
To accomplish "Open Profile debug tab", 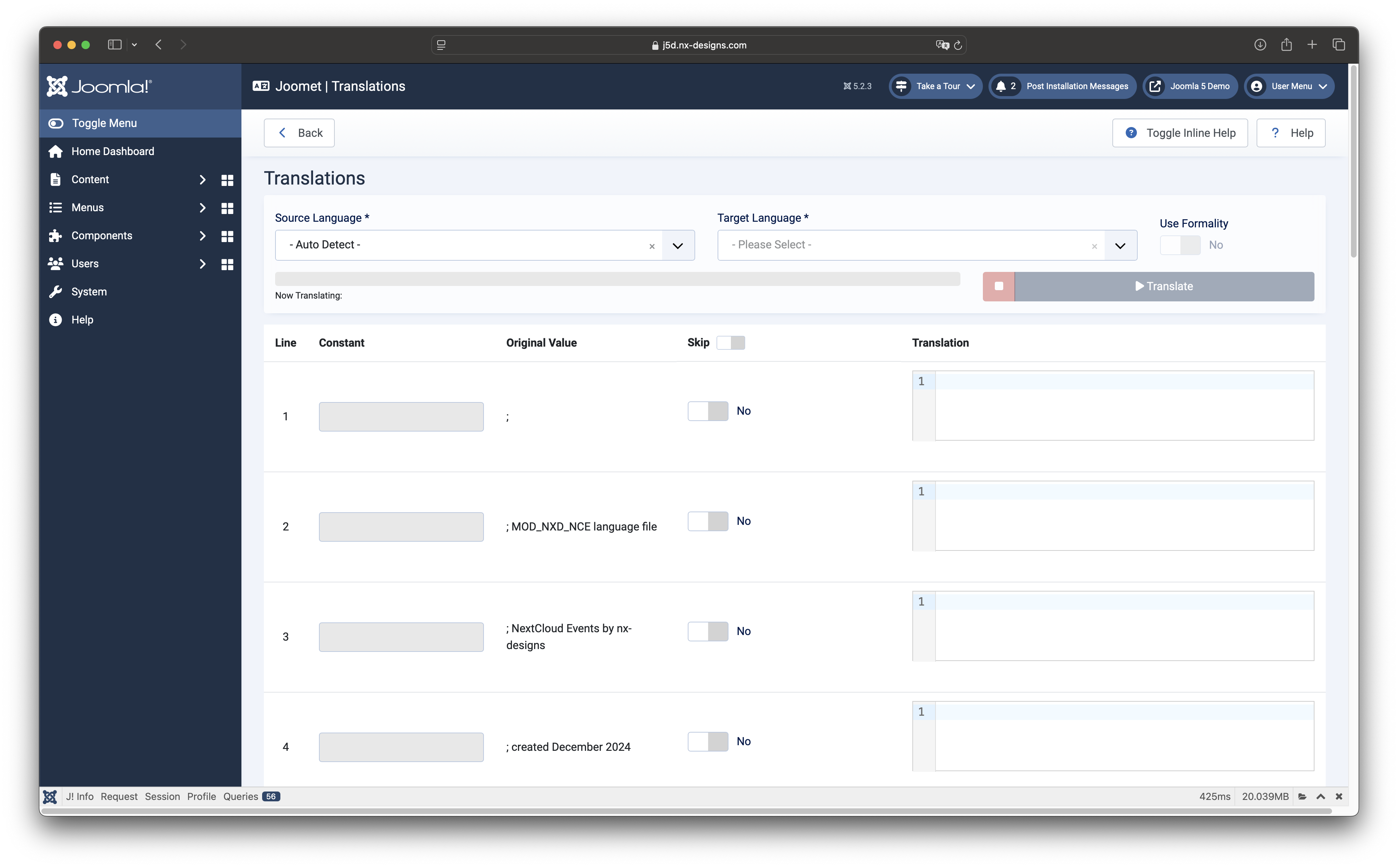I will tap(201, 797).
